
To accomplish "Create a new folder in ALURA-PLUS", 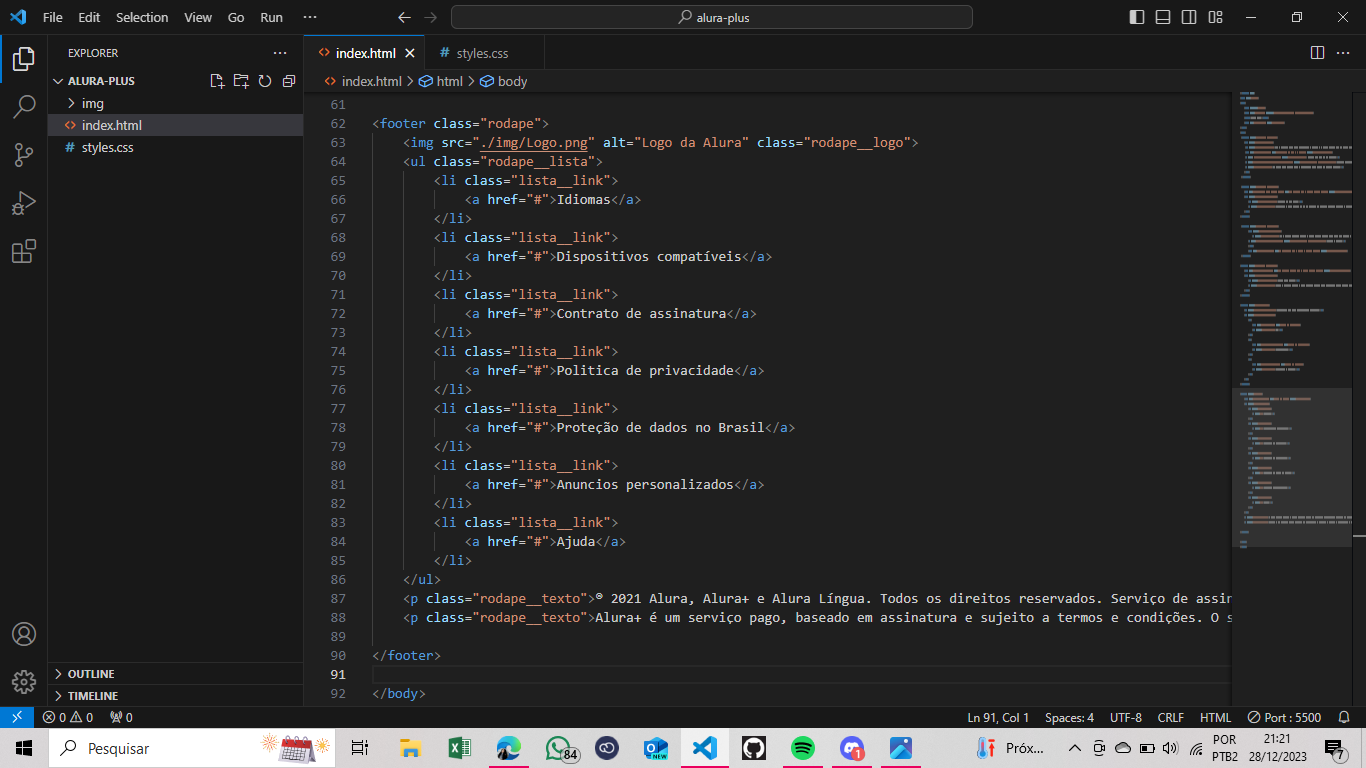I will 241,81.
